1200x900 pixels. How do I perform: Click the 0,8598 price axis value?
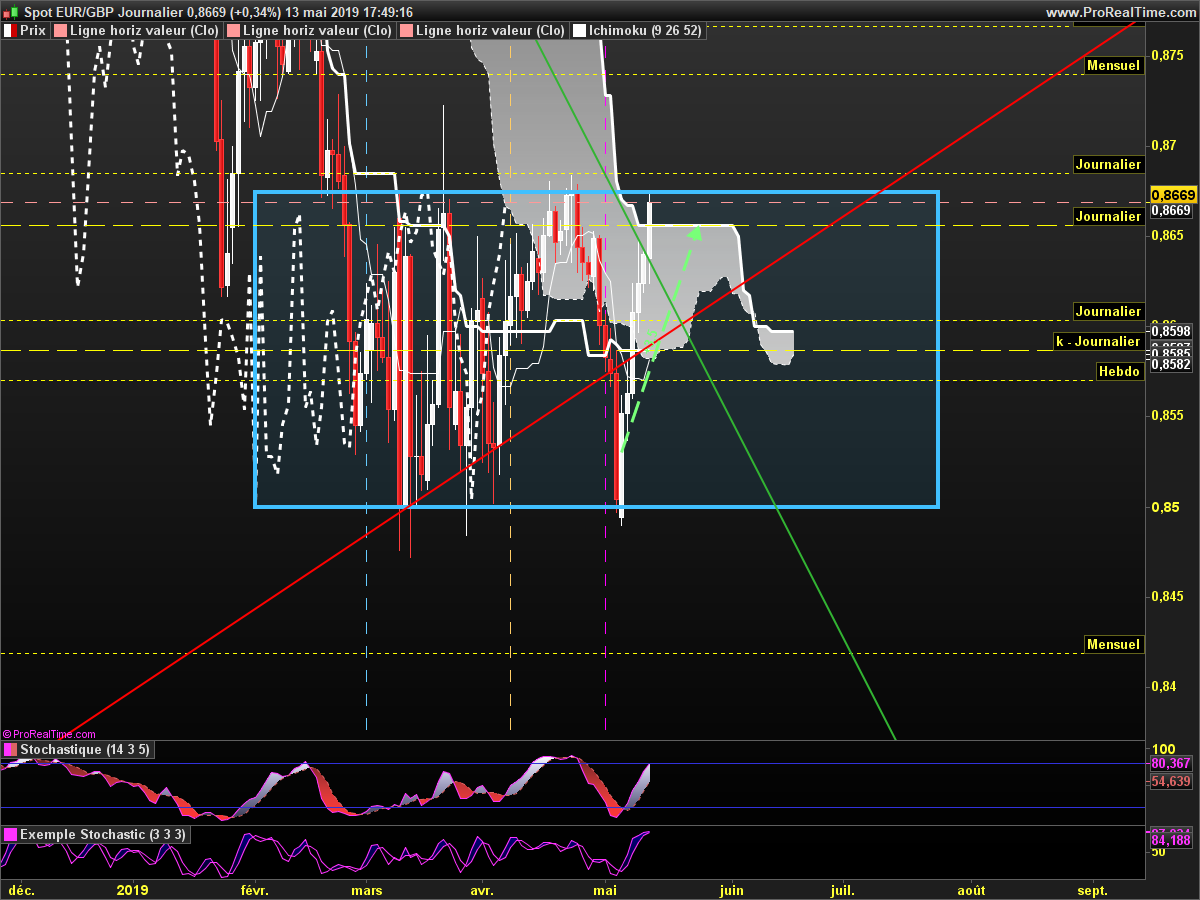click(1170, 330)
